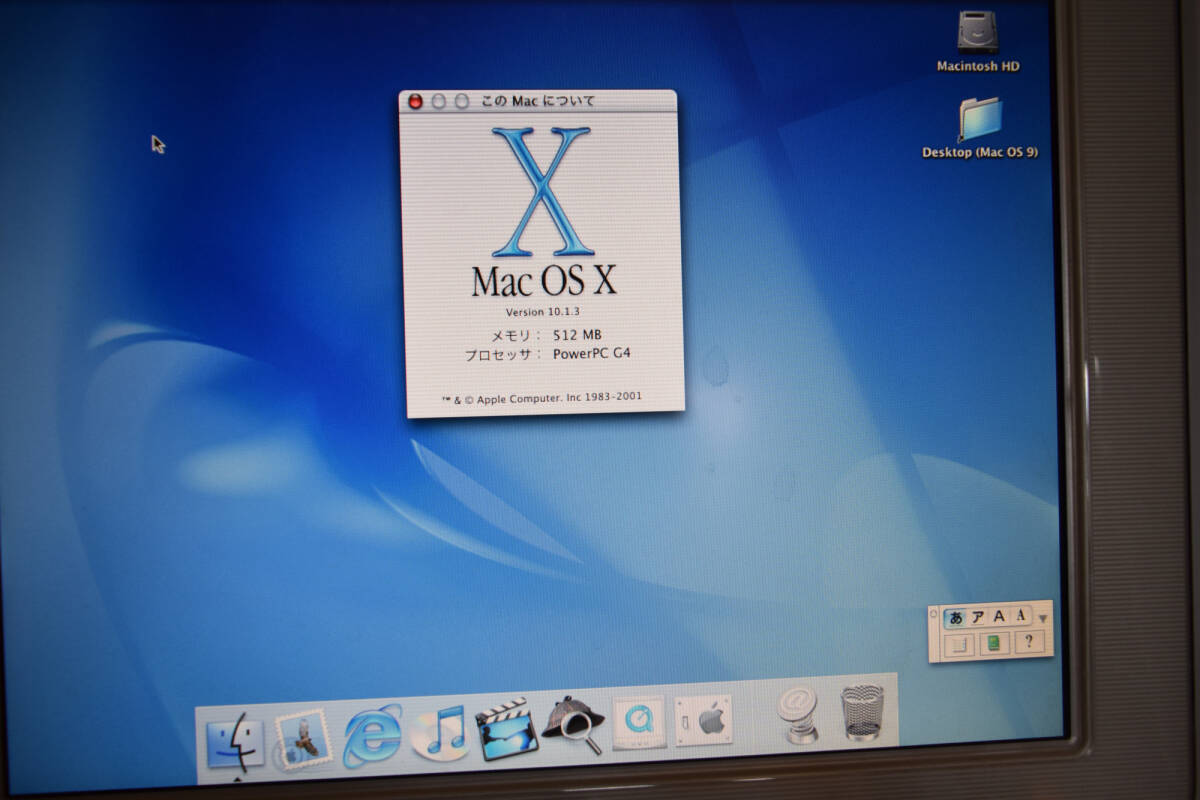The width and height of the screenshot is (1200, 800).
Task: Open Finder from the Dock
Action: (x=234, y=745)
